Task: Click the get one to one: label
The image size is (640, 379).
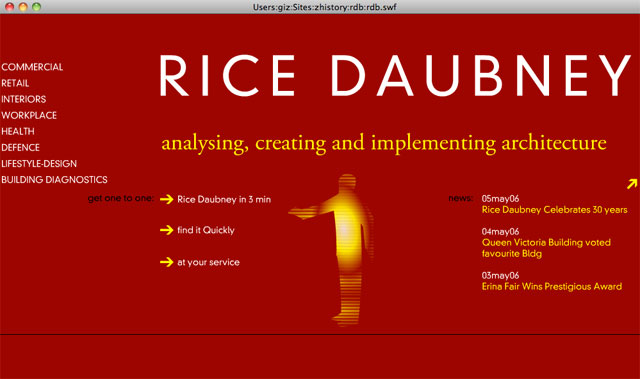Action: point(121,199)
